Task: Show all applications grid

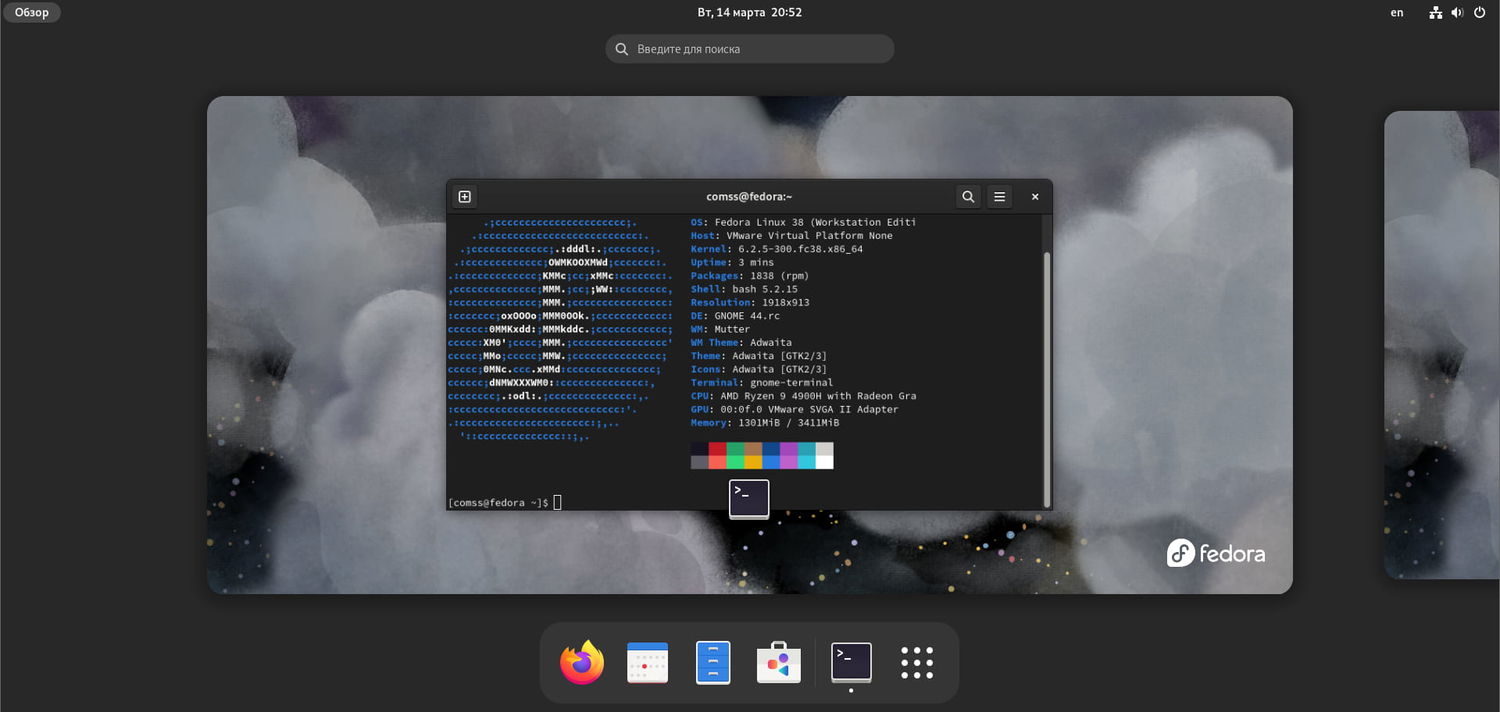Action: point(917,662)
